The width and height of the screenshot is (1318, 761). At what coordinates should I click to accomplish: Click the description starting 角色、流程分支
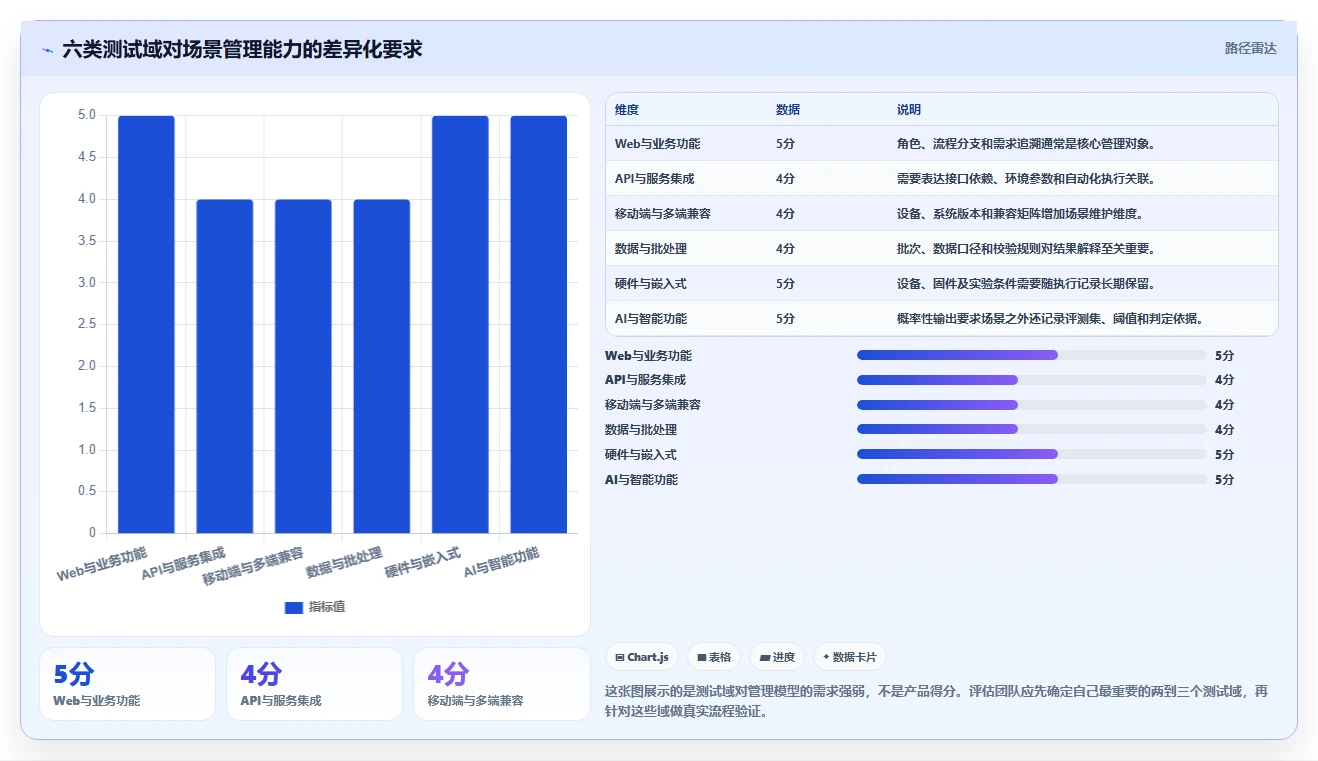click(1026, 144)
